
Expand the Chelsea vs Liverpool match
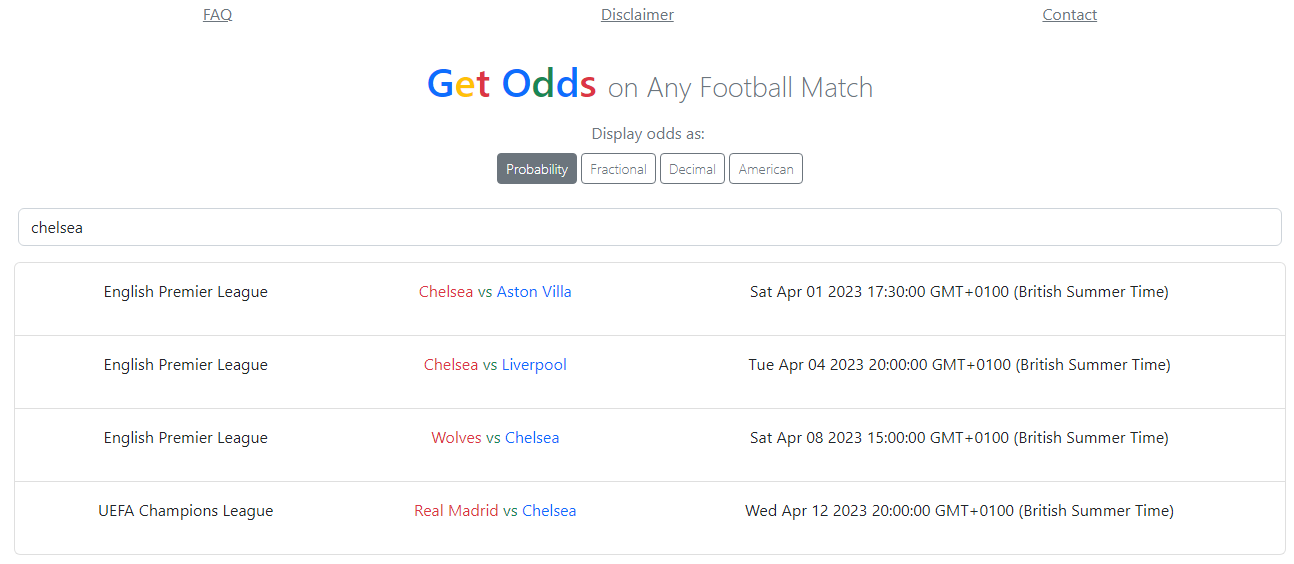pos(495,365)
